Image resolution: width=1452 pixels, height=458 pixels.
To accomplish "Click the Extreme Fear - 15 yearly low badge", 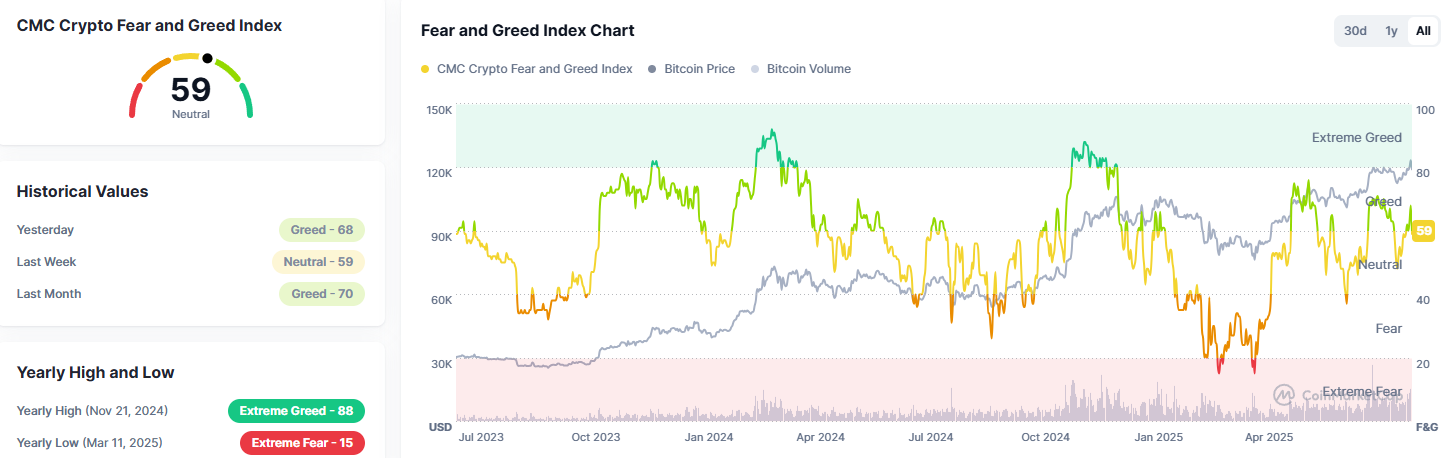I will point(302,443).
